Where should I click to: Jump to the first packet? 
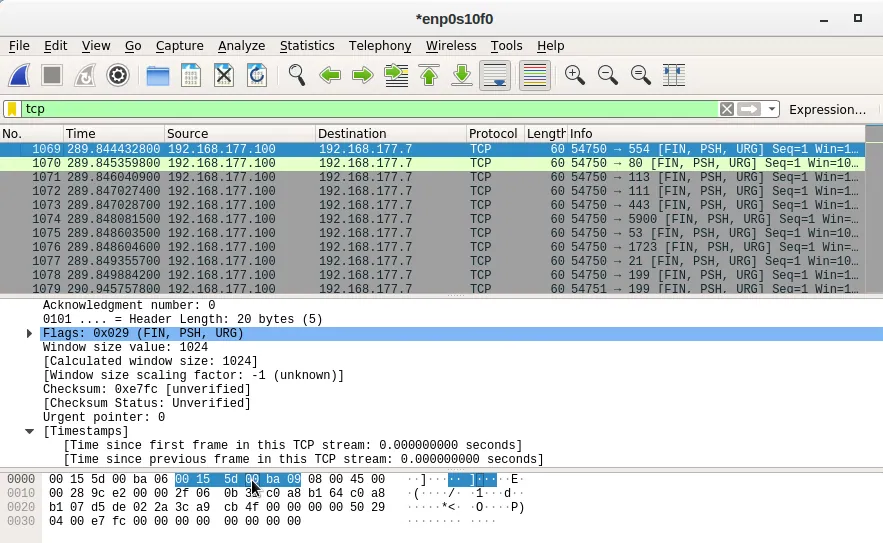point(429,75)
